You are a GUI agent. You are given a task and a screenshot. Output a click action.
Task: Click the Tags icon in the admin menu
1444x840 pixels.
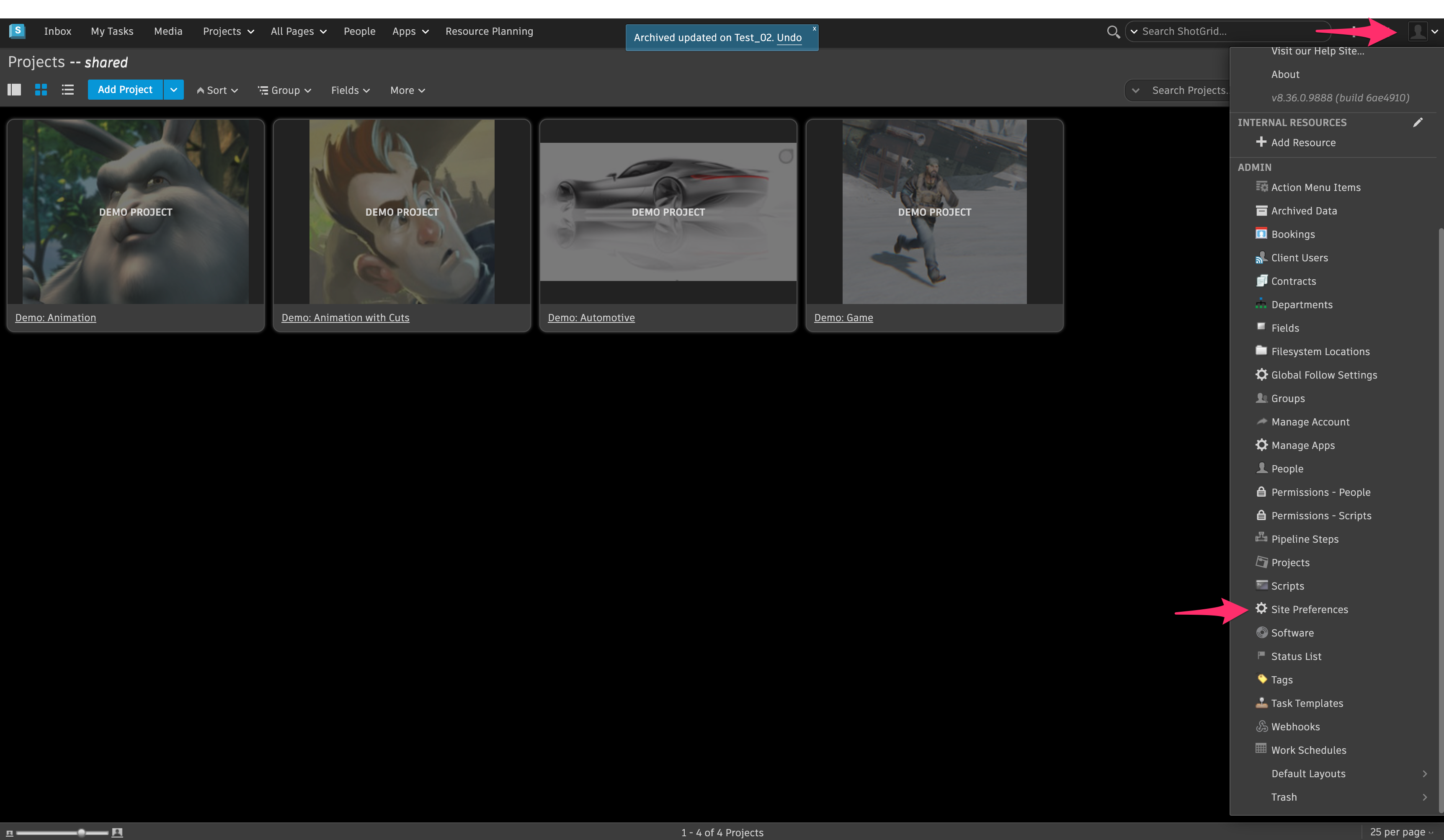[x=1261, y=680]
